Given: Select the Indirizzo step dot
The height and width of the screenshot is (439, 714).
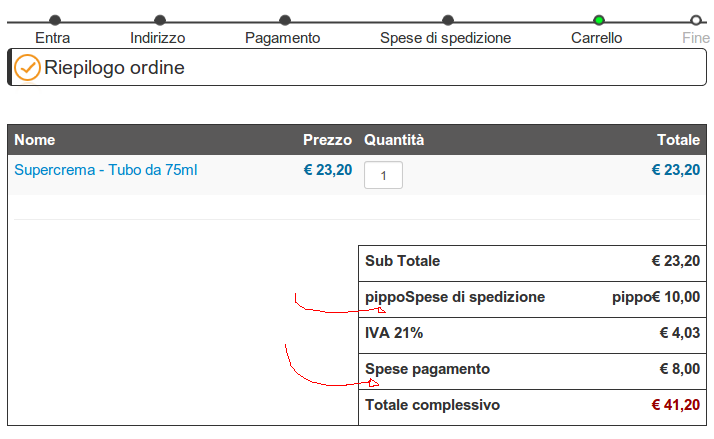Looking at the screenshot, I should click(x=160, y=20).
